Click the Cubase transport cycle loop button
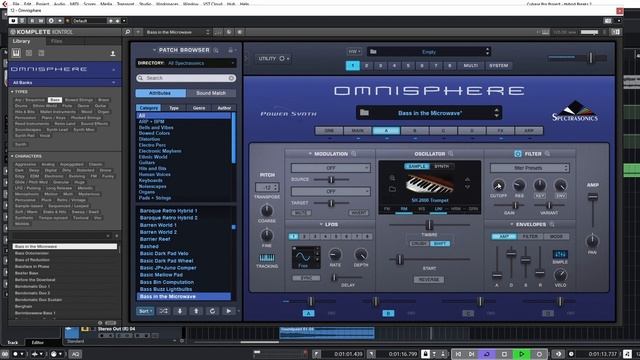Viewport: 640px width, 360px height. click(x=487, y=354)
